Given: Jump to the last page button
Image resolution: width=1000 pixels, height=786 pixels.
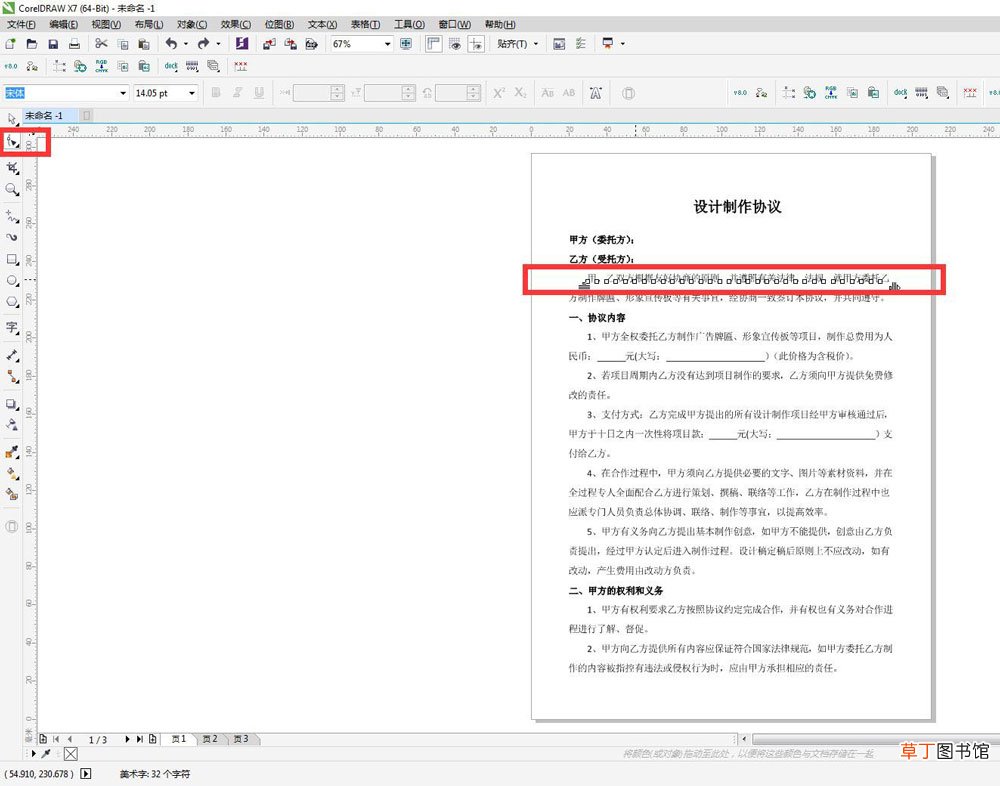Looking at the screenshot, I should click(140, 739).
